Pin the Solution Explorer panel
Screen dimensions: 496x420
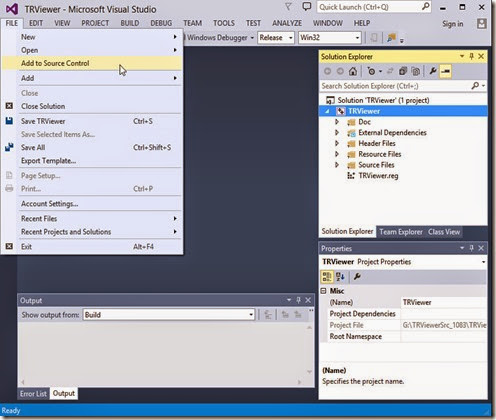[x=471, y=56]
